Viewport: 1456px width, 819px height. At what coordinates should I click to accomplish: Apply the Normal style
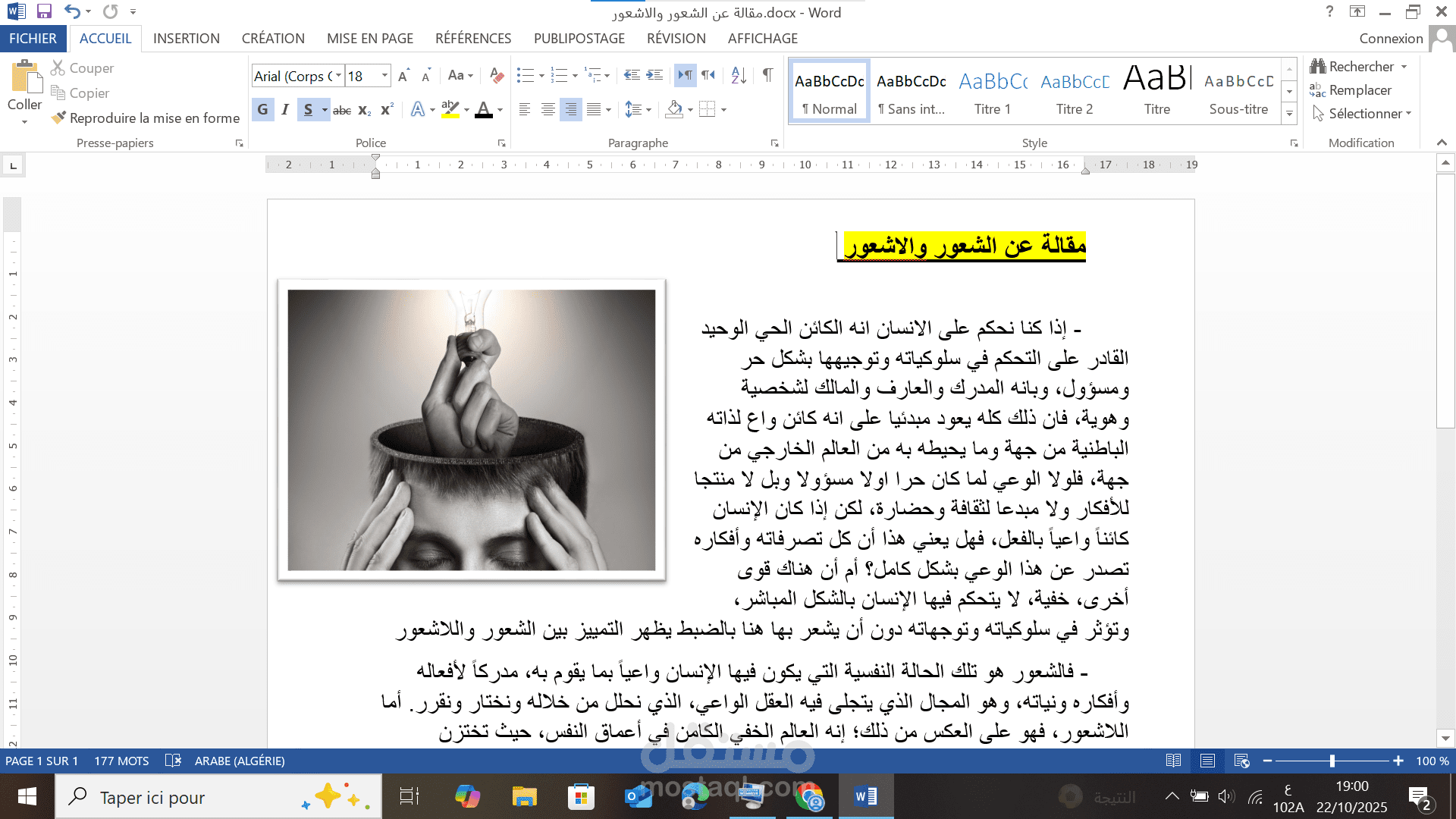[x=830, y=92]
